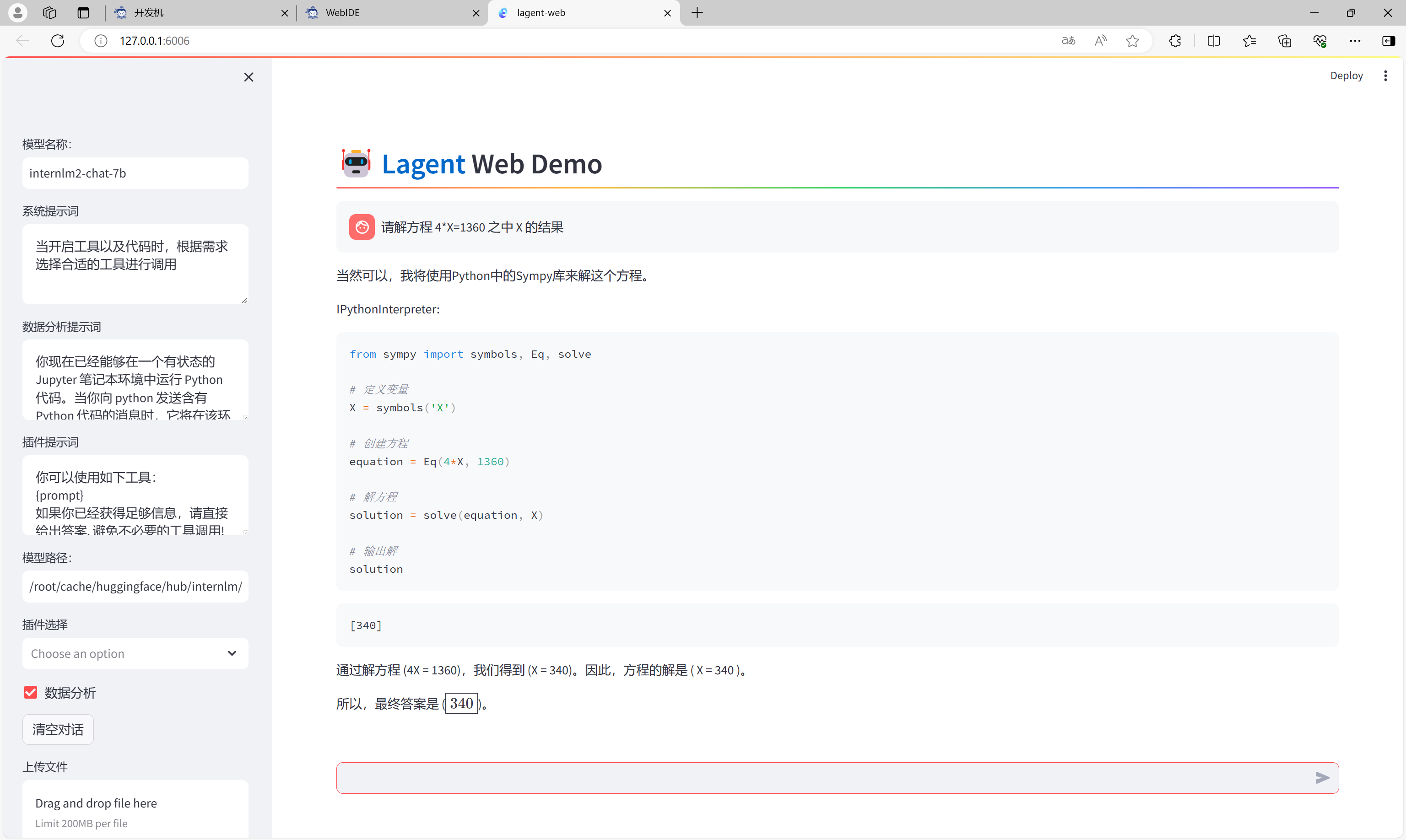Click the Deploy button

(x=1346, y=76)
